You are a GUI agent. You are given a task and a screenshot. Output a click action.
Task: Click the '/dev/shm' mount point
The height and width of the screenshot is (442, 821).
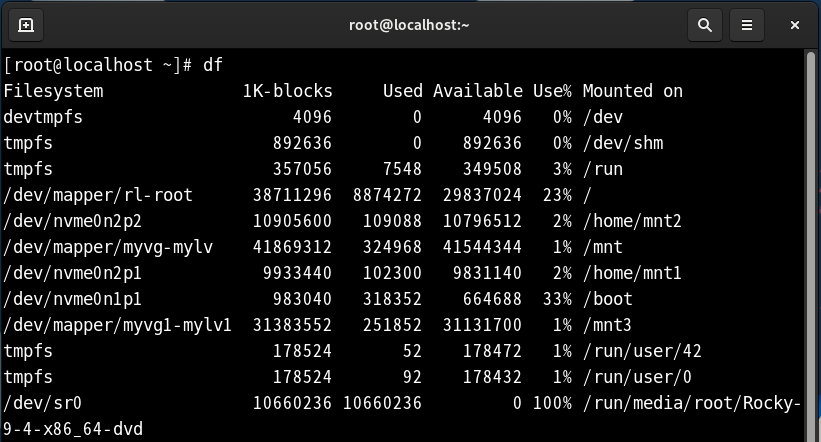pyautogui.click(x=623, y=143)
